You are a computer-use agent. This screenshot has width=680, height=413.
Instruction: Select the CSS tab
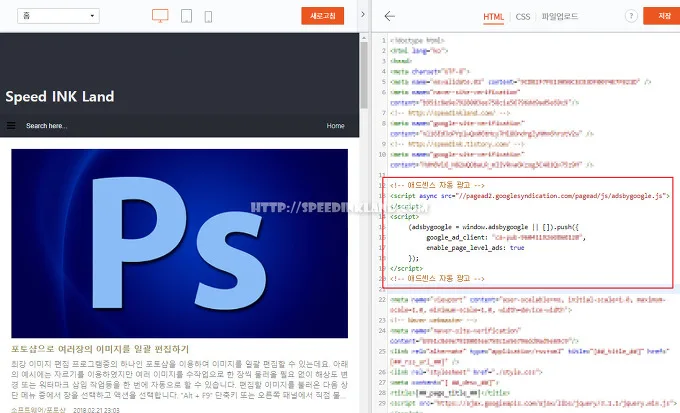pyautogui.click(x=523, y=17)
